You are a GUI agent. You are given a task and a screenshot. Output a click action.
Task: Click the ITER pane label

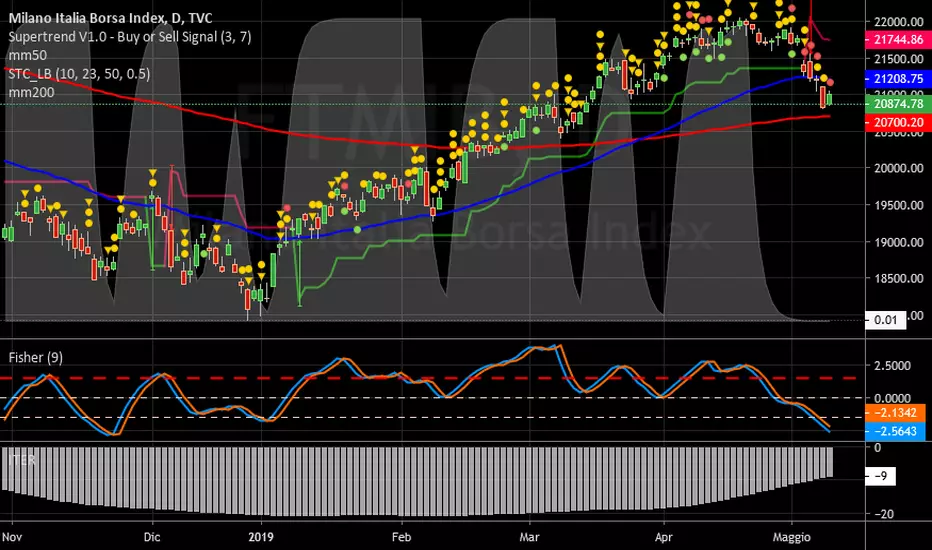21,460
